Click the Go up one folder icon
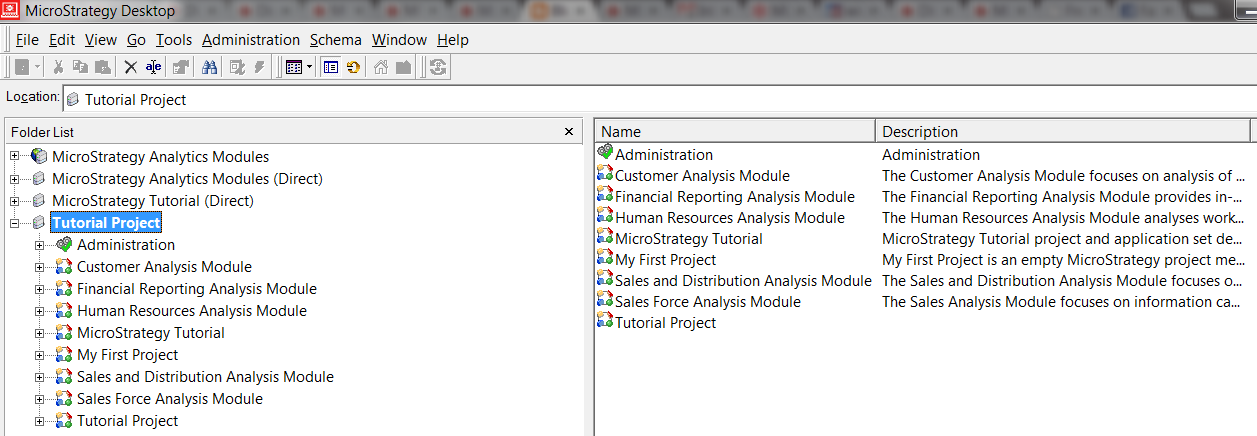Image resolution: width=1257 pixels, height=436 pixels. 403,68
